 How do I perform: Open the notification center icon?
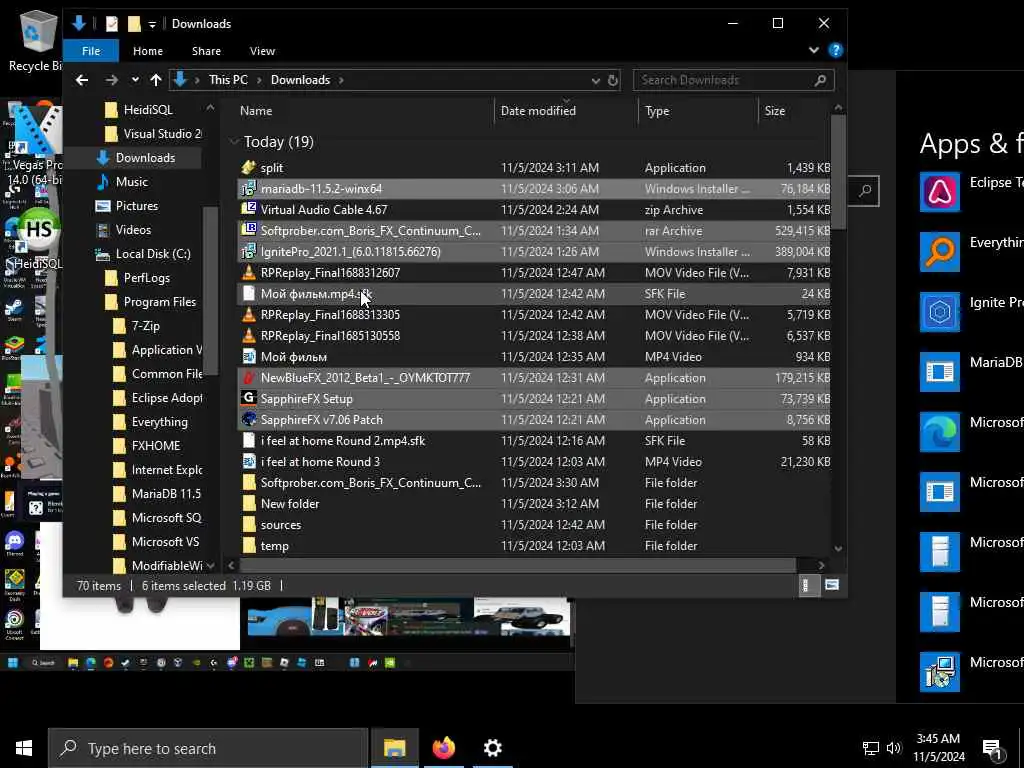coord(993,748)
